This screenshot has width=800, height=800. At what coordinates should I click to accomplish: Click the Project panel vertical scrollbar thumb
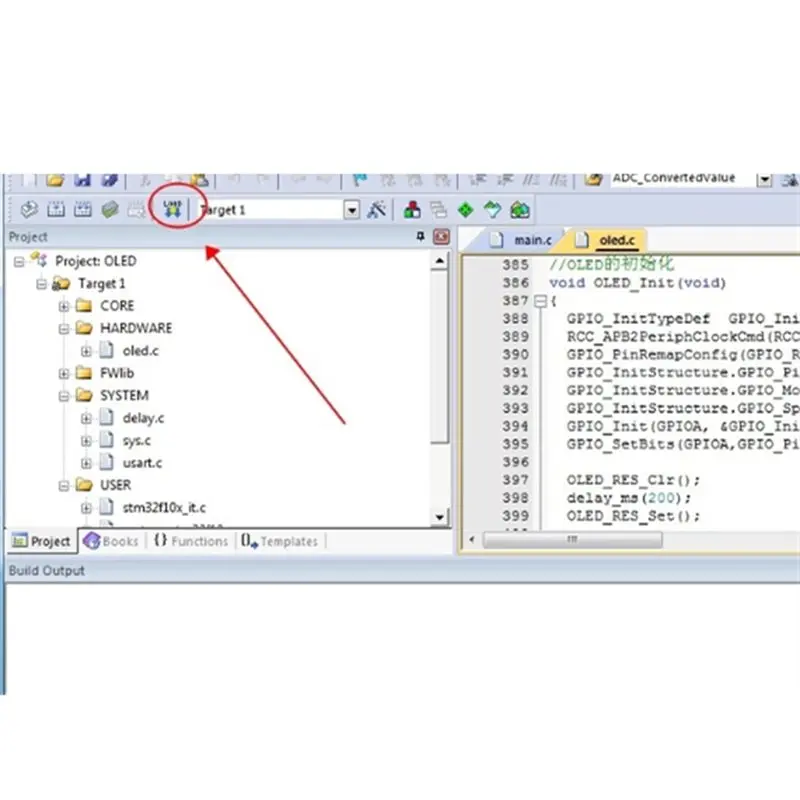point(440,357)
